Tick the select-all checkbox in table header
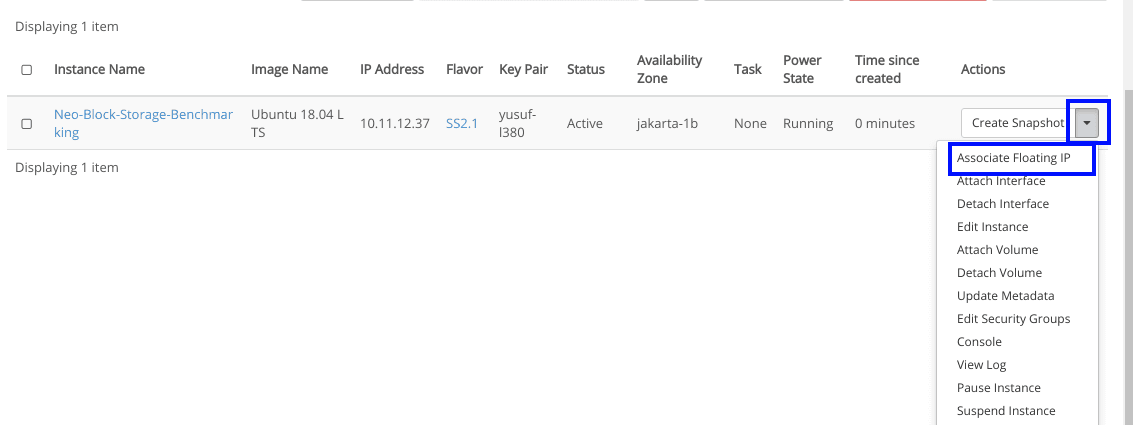This screenshot has width=1133, height=425. [x=27, y=70]
